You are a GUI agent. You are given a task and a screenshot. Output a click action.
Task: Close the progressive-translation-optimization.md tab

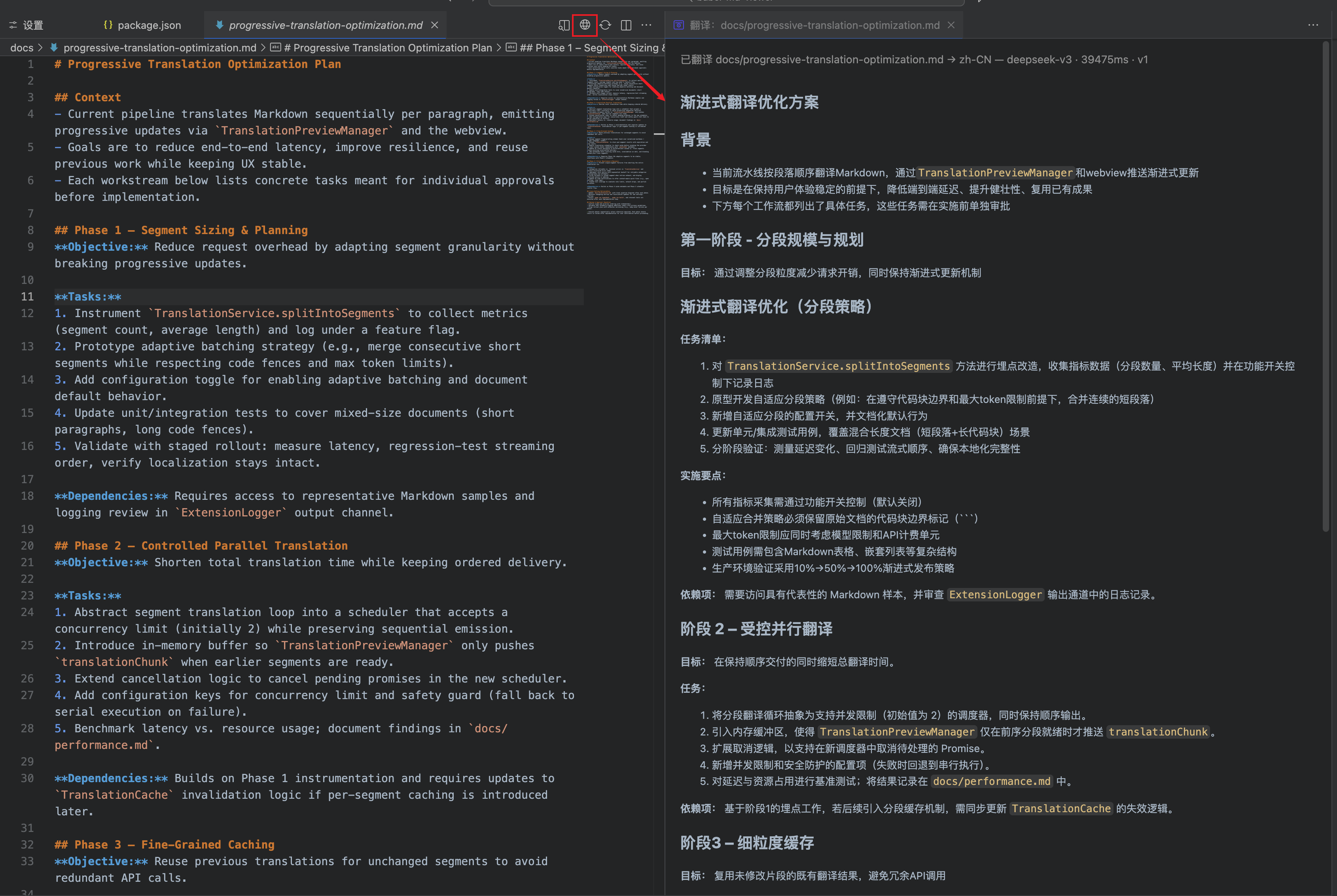pyautogui.click(x=434, y=25)
